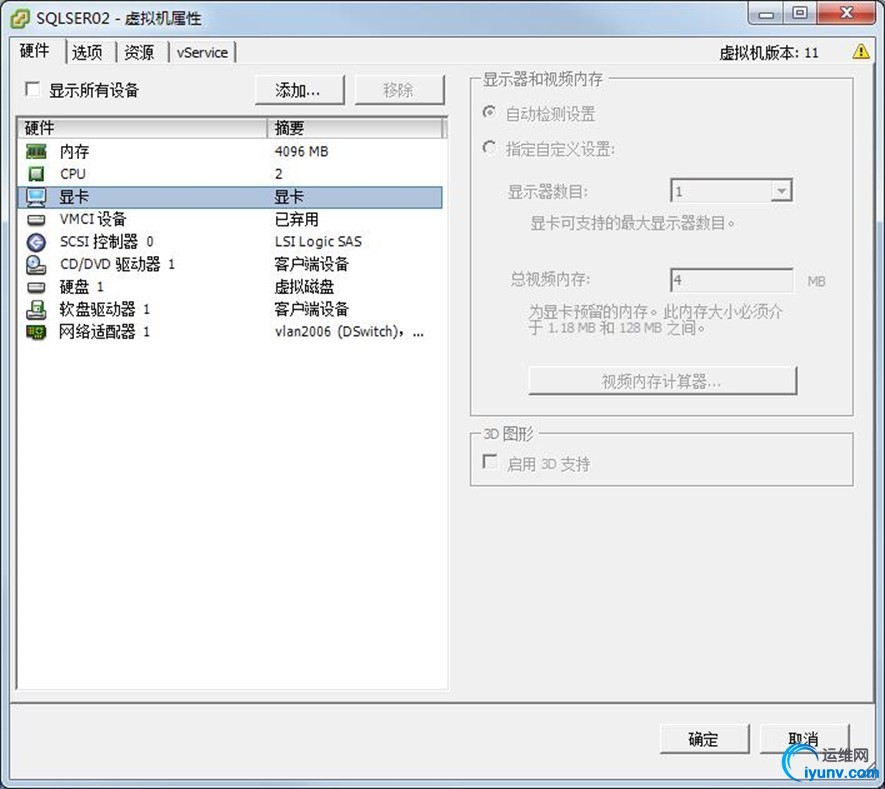Click the 4096 MB summary value
The image size is (885, 789).
[301, 151]
